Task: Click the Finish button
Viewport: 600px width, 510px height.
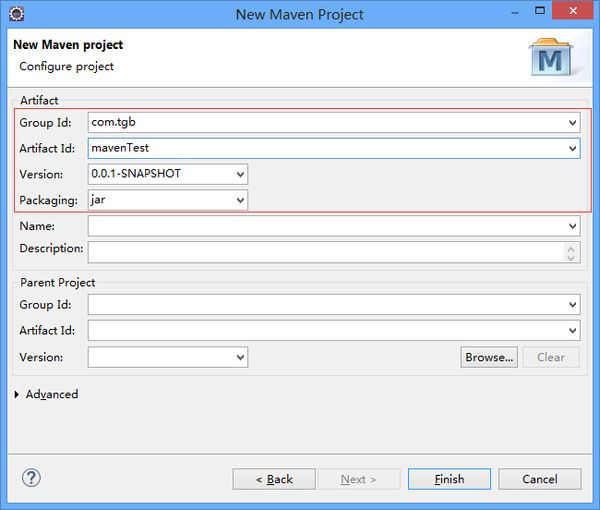Action: (x=449, y=479)
